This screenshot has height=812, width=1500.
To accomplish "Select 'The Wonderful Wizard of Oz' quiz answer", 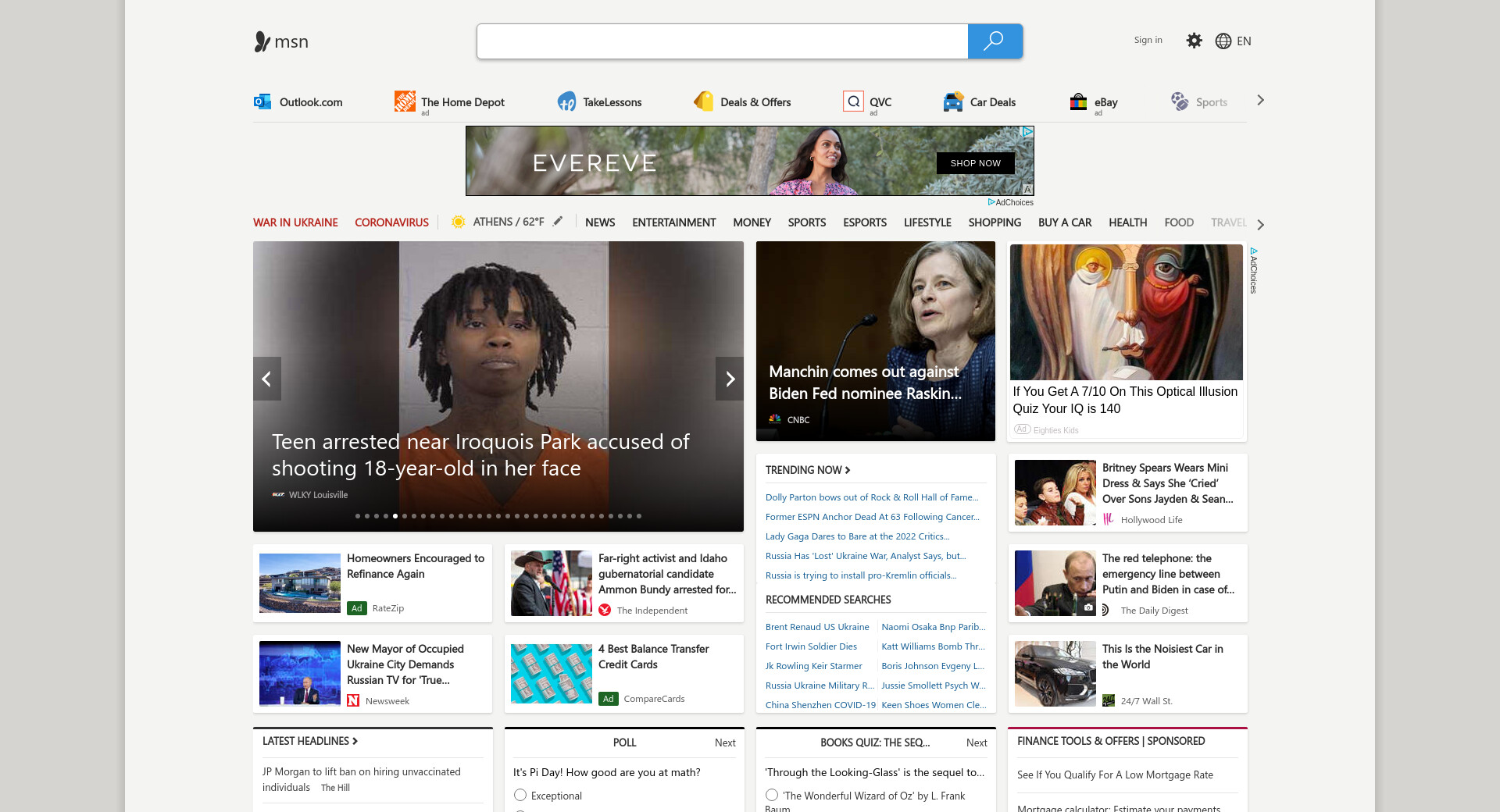I will [x=772, y=795].
